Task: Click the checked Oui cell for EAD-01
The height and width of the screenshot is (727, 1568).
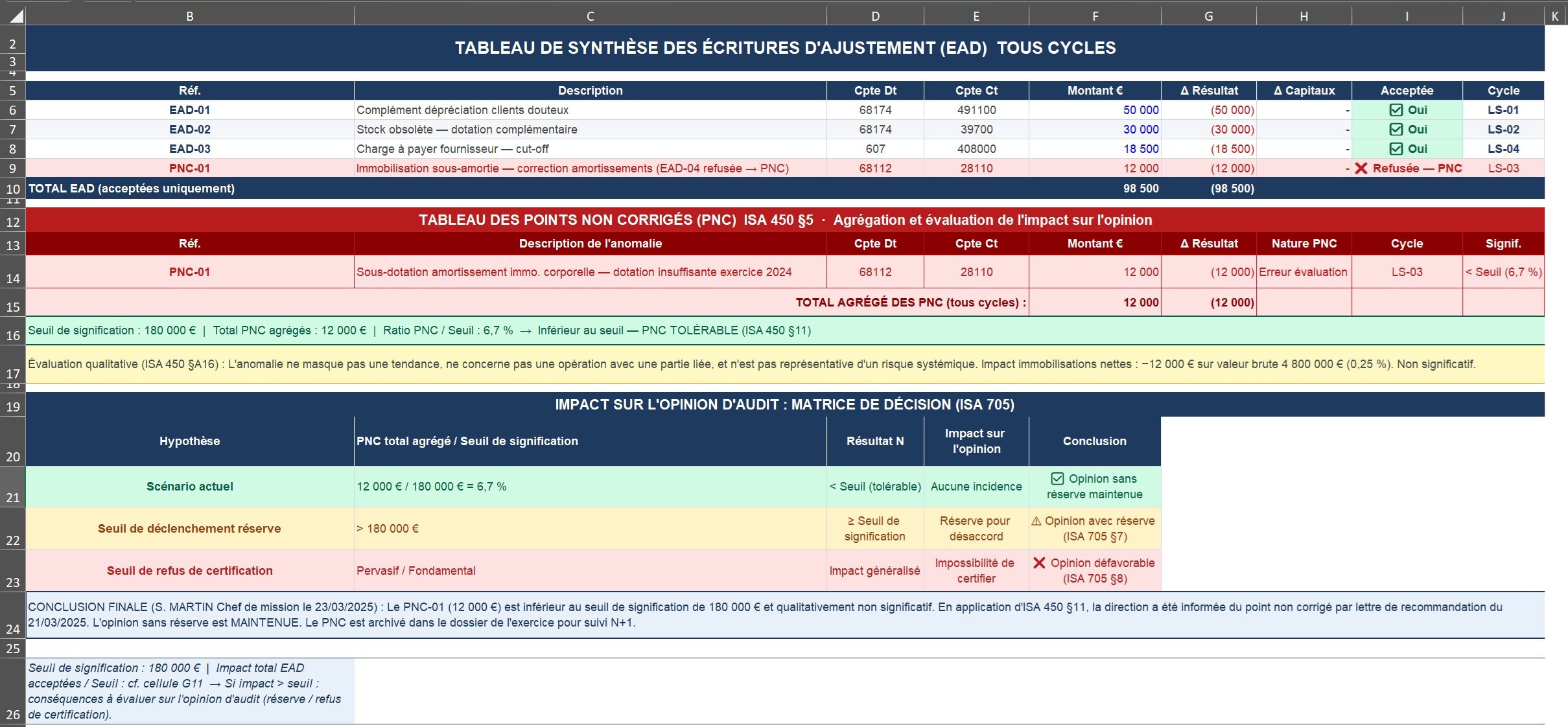Action: point(1407,110)
